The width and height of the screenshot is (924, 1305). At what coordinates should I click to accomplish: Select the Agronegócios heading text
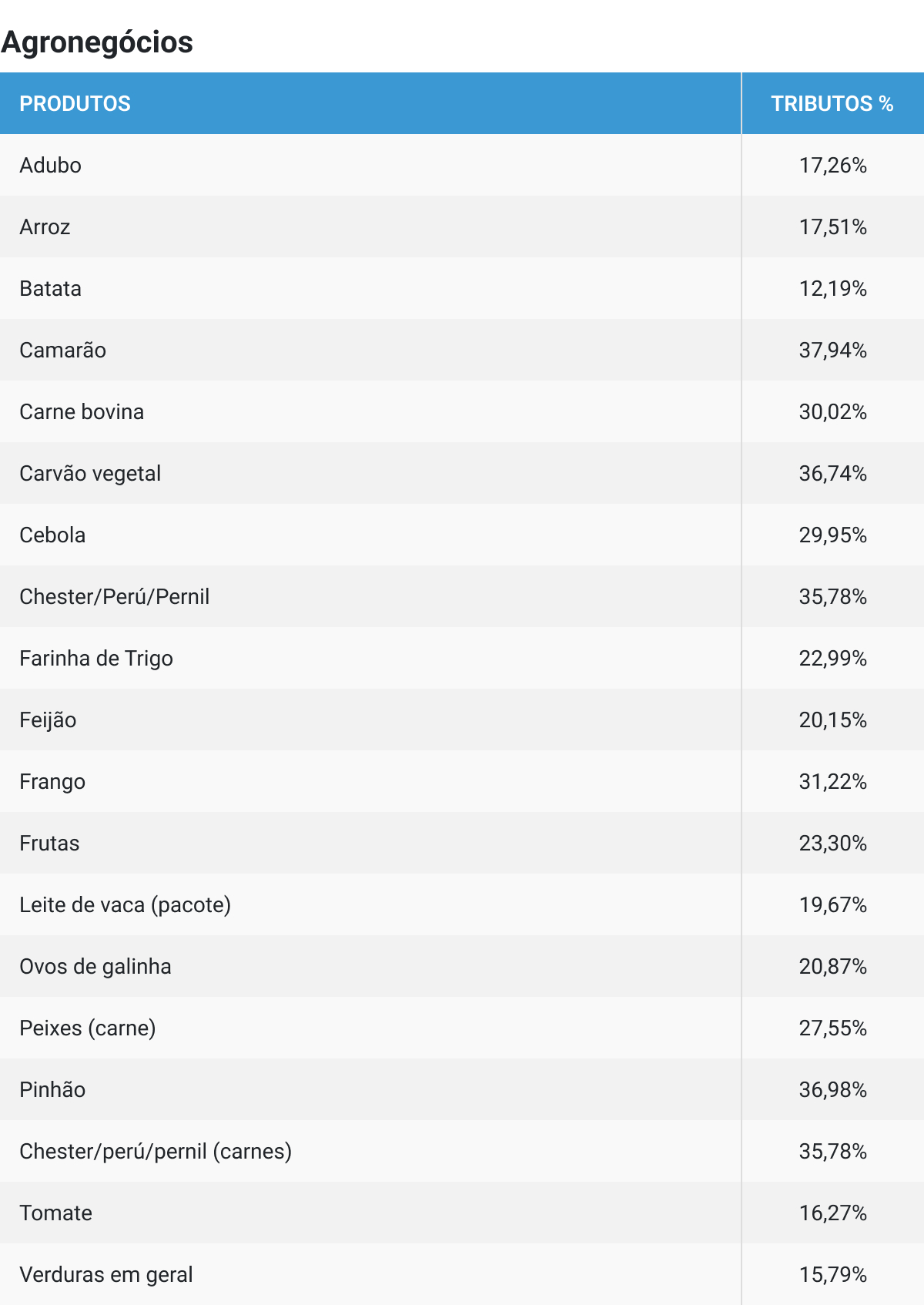click(97, 42)
